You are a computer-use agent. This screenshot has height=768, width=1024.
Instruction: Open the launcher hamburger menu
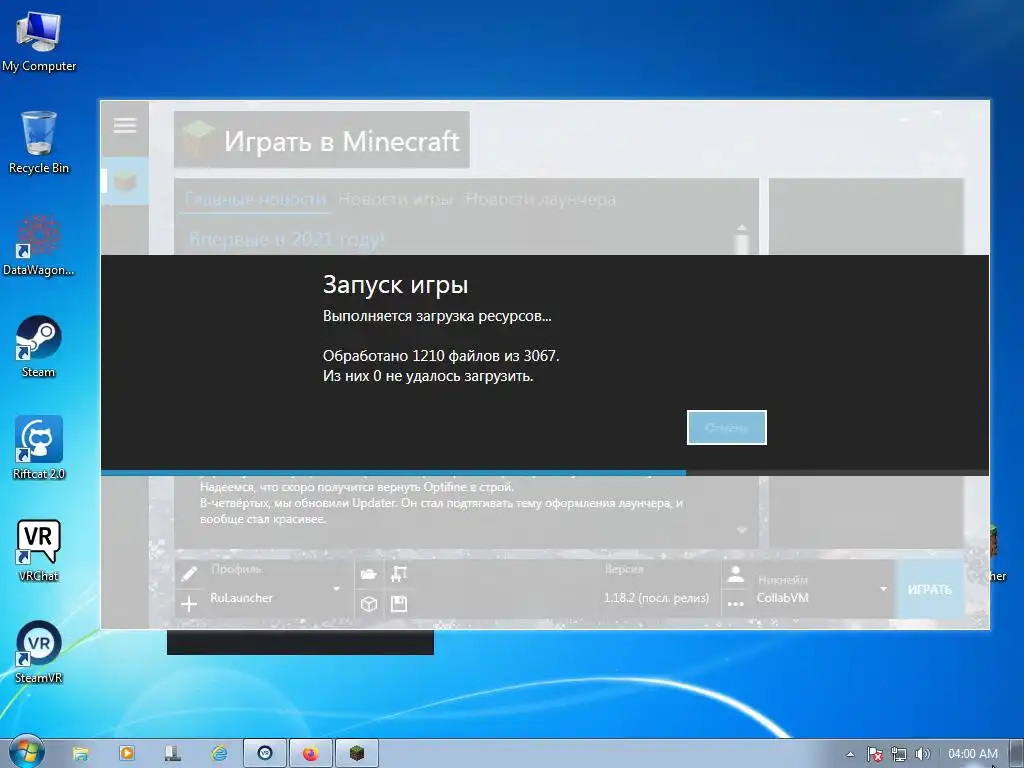[125, 125]
